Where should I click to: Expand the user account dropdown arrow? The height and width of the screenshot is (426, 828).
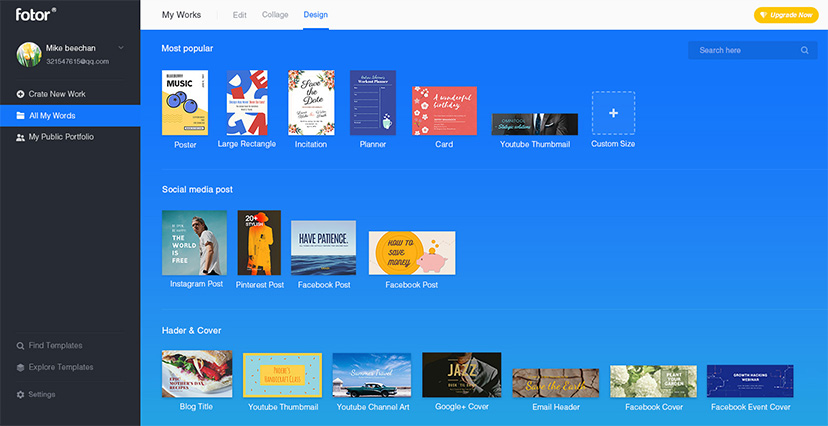pyautogui.click(x=121, y=48)
